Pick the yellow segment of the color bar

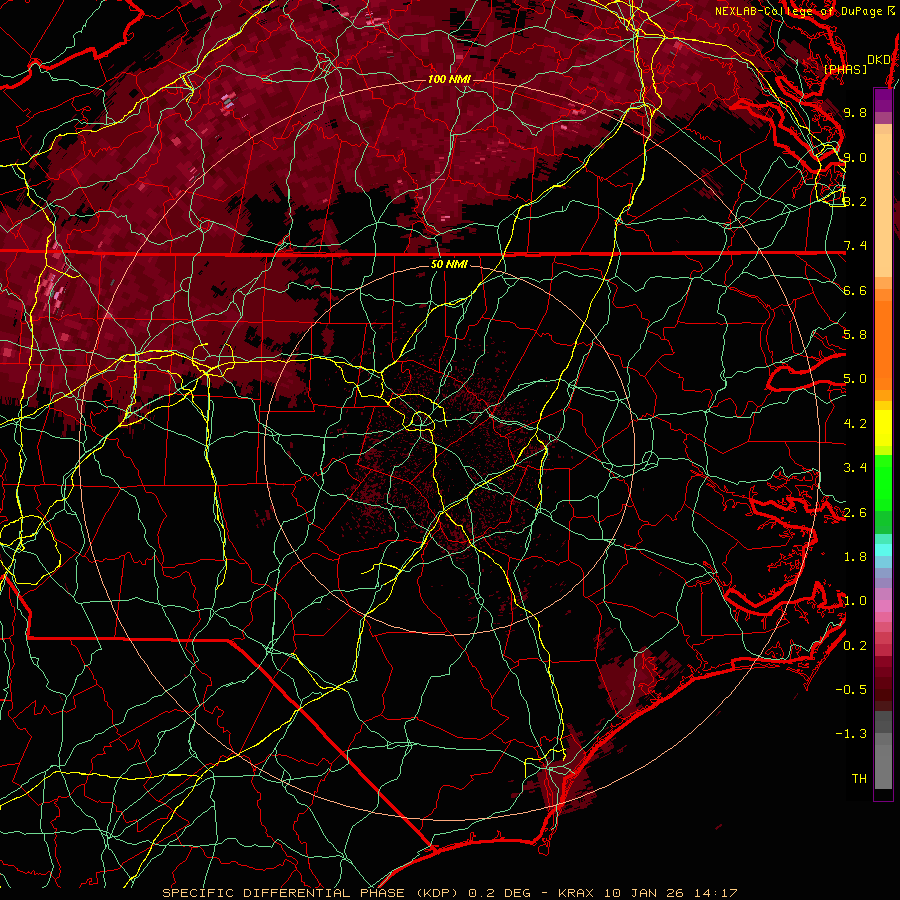pyautogui.click(x=883, y=428)
